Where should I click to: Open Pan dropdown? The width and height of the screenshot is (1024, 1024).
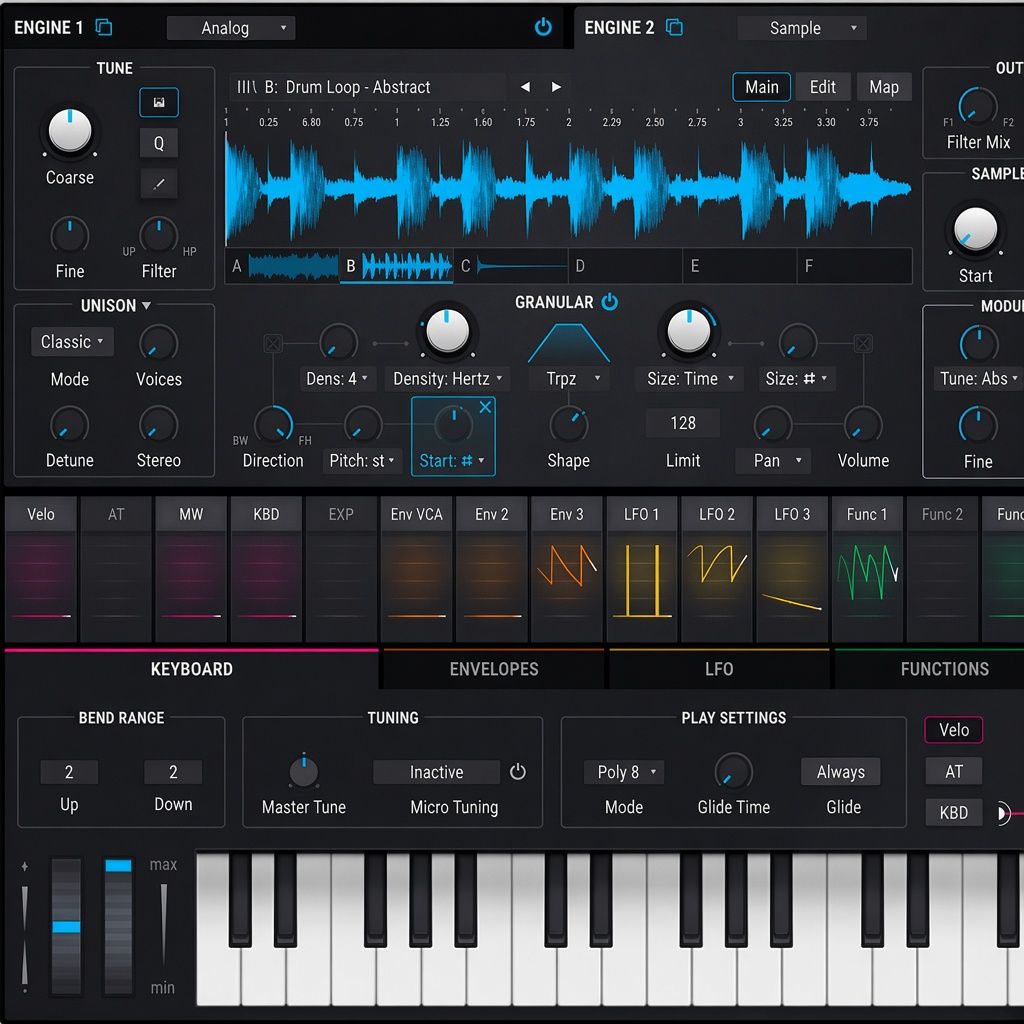click(773, 460)
